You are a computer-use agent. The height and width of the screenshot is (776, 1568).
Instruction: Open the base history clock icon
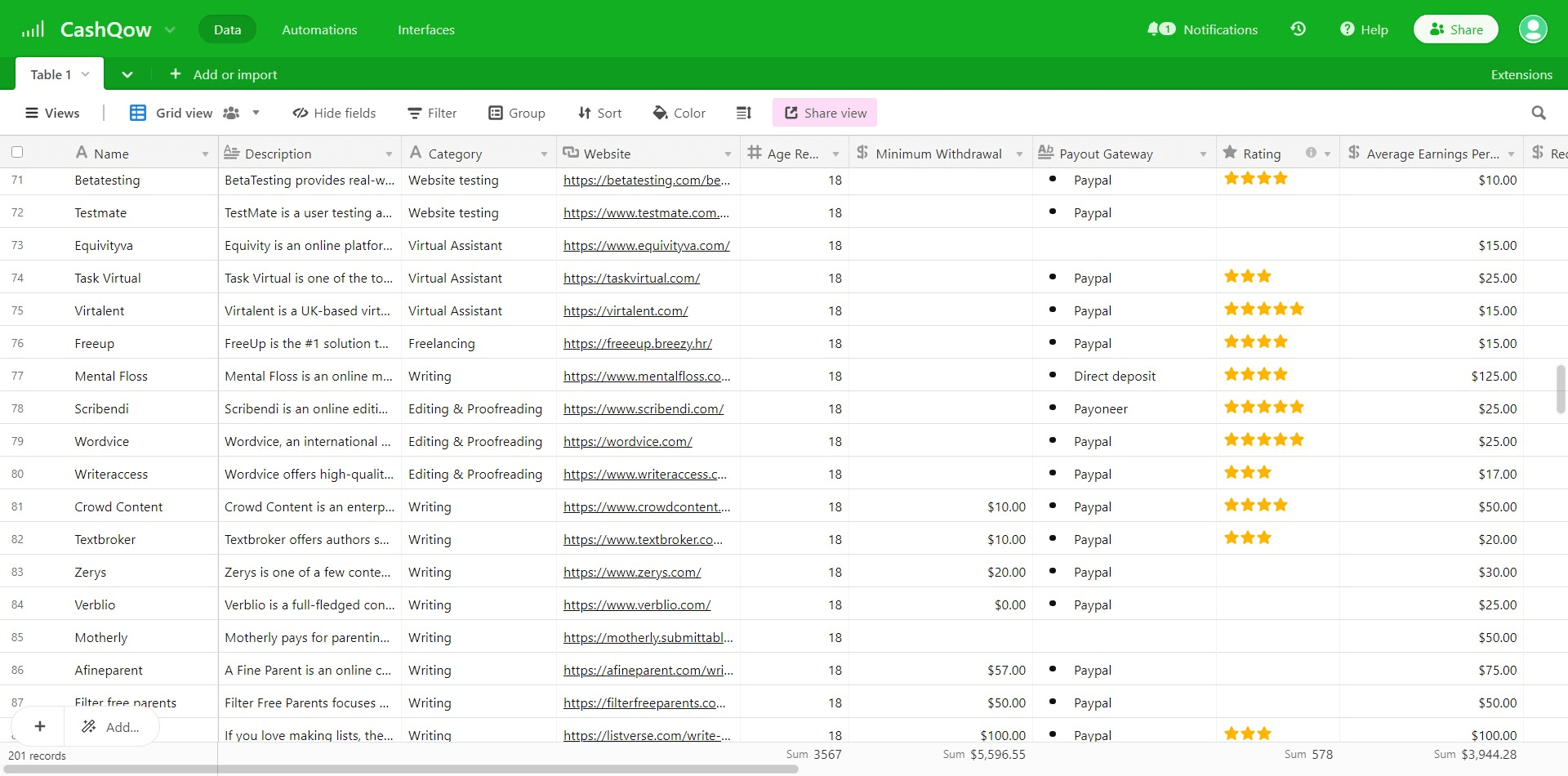click(x=1298, y=29)
